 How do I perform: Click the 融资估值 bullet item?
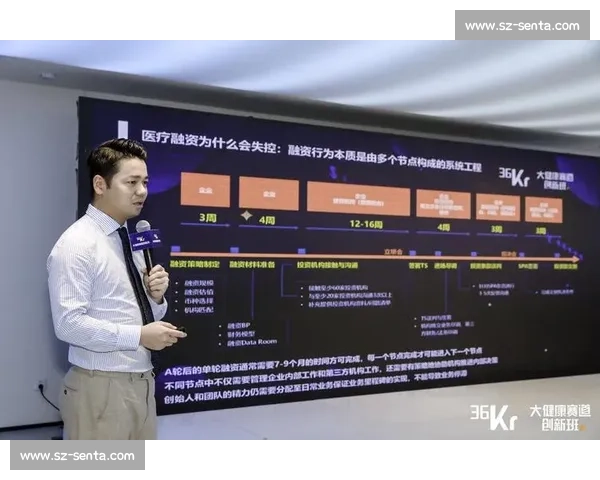click(199, 292)
